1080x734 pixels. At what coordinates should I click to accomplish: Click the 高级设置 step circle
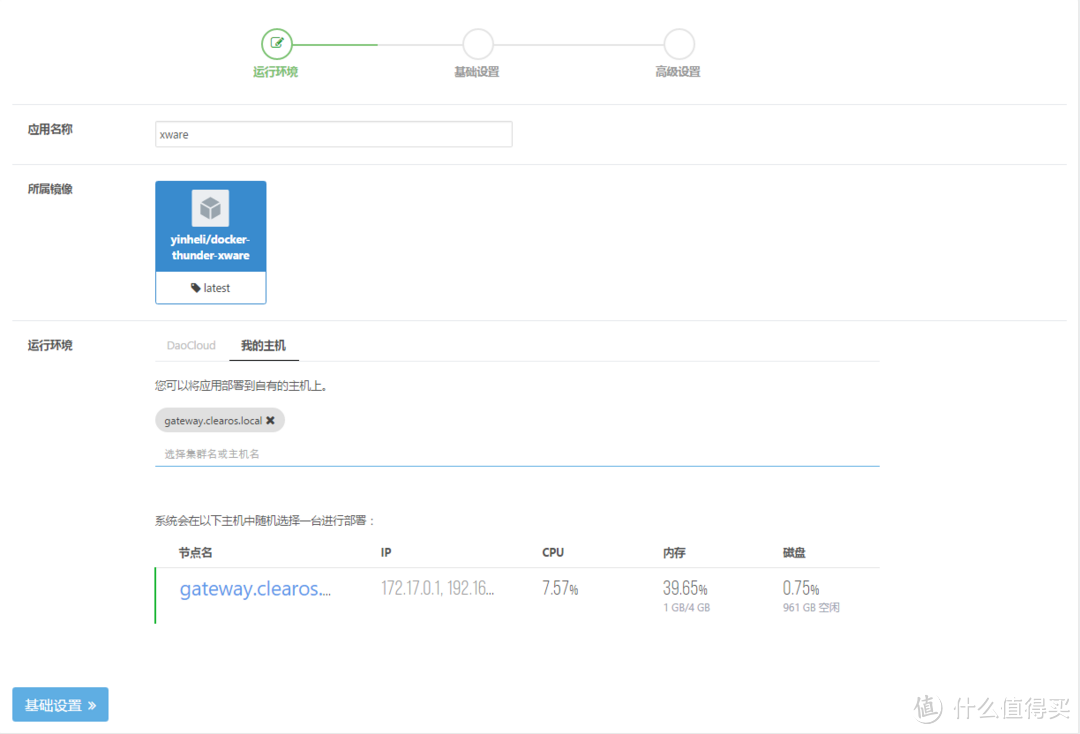point(678,44)
